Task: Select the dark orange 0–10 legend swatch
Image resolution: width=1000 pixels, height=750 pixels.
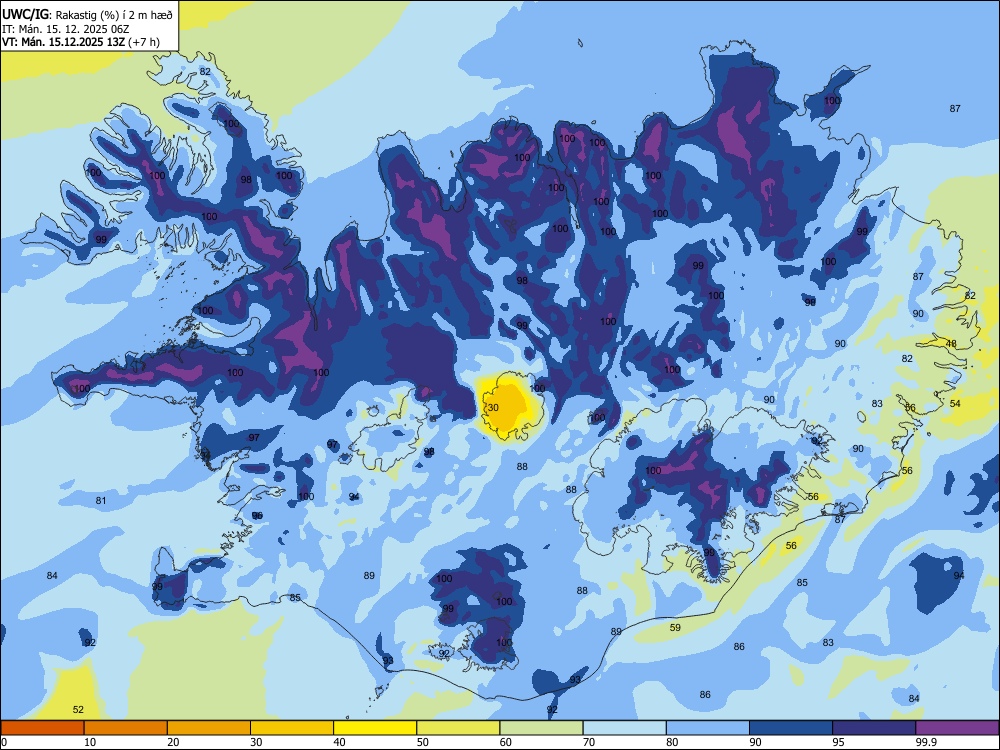Action: coord(42,728)
